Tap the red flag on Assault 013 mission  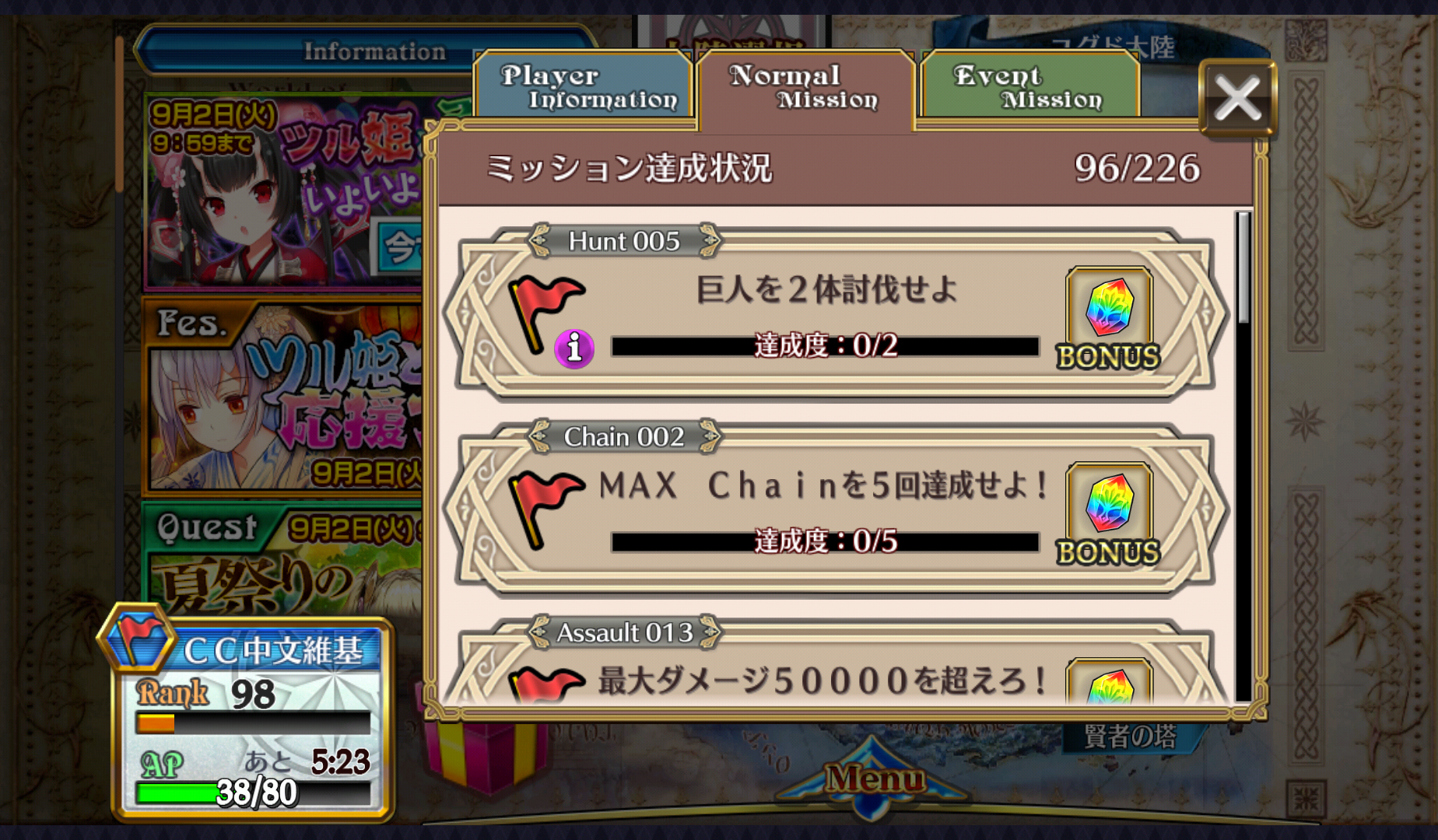pyautogui.click(x=546, y=684)
